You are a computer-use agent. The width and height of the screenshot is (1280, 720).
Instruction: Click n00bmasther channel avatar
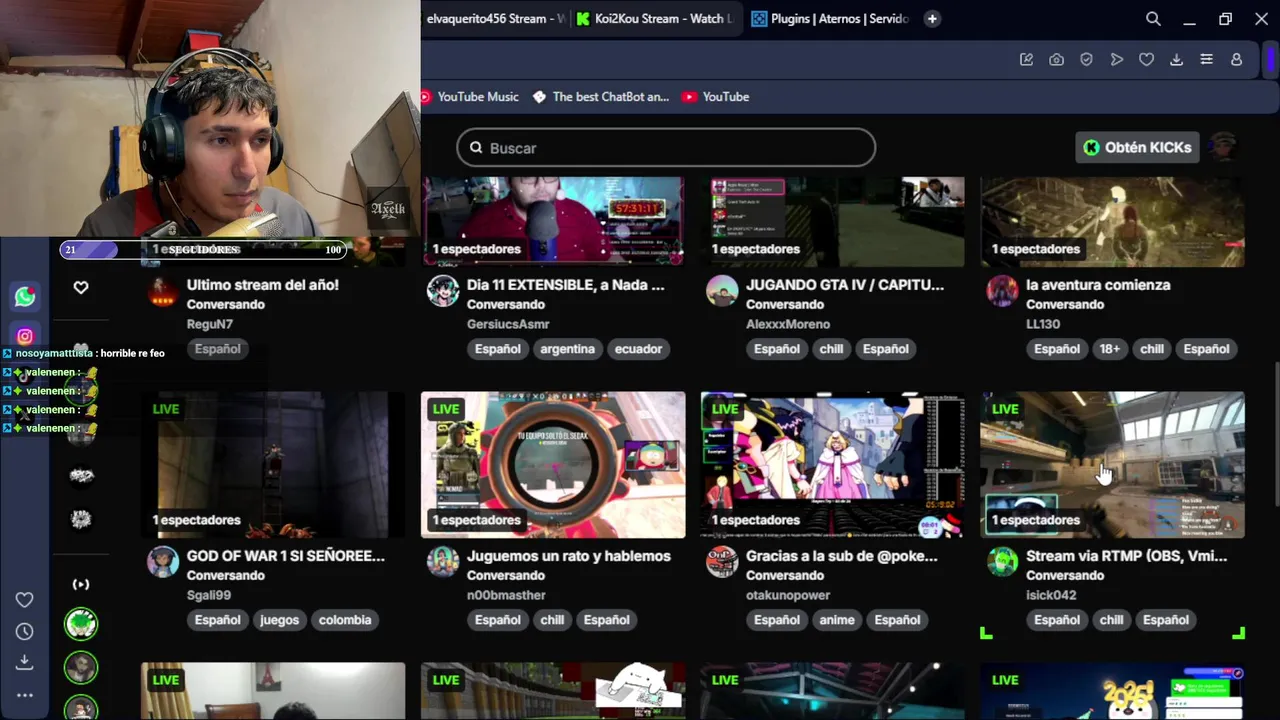pyautogui.click(x=443, y=562)
